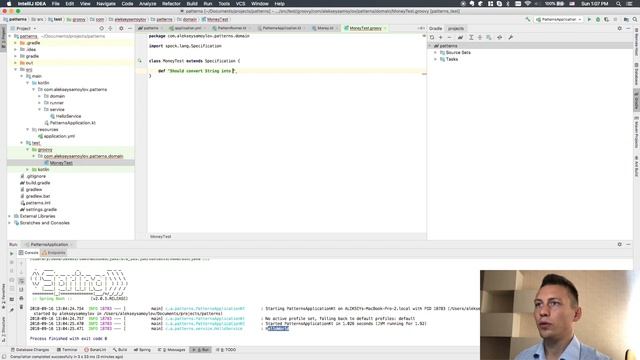
Task: Open the Terminal tool window button
Action: coord(67,350)
